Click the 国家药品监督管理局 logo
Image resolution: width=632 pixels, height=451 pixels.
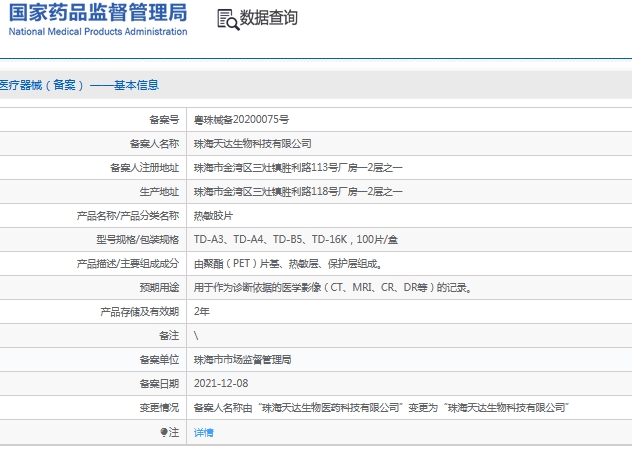[x=98, y=12]
